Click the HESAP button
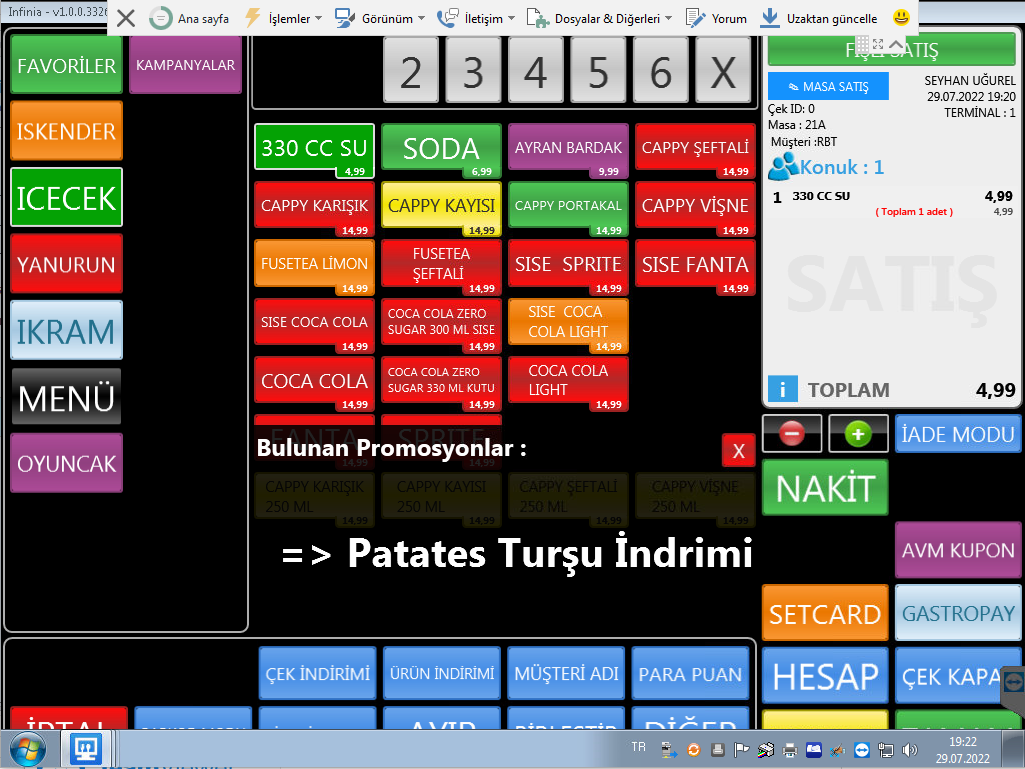 pos(825,675)
